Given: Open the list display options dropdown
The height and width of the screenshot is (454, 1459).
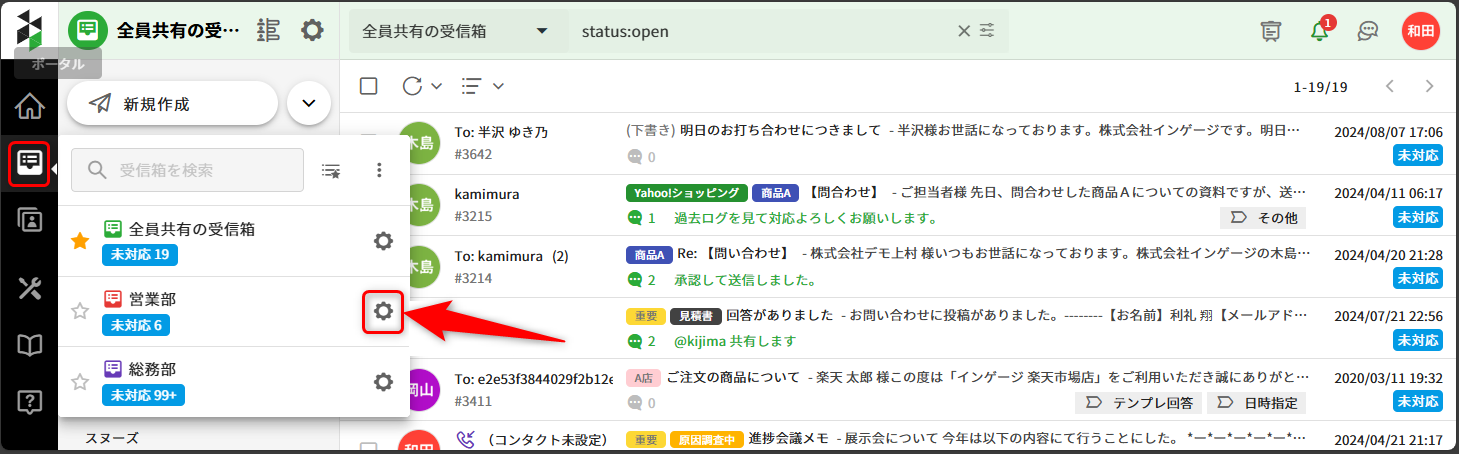Looking at the screenshot, I should (x=482, y=86).
